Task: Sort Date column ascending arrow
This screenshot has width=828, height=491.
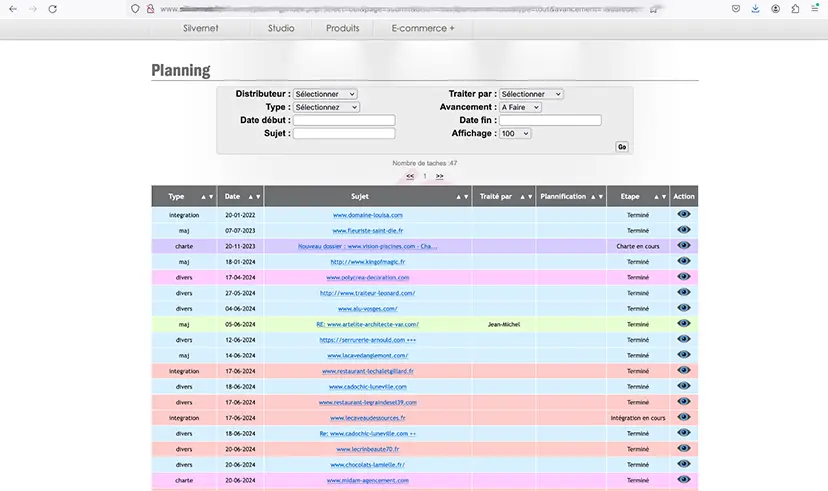Action: 250,197
